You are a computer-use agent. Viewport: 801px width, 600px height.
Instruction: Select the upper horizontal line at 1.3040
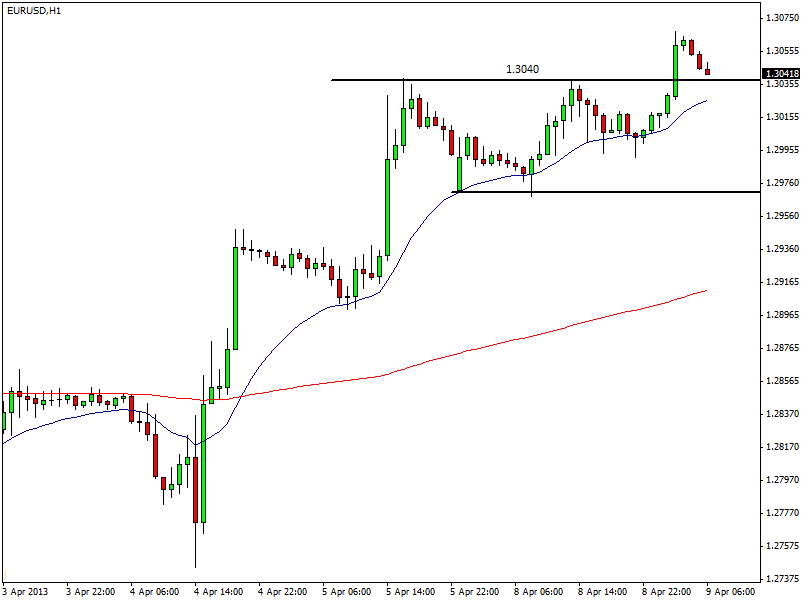point(450,80)
